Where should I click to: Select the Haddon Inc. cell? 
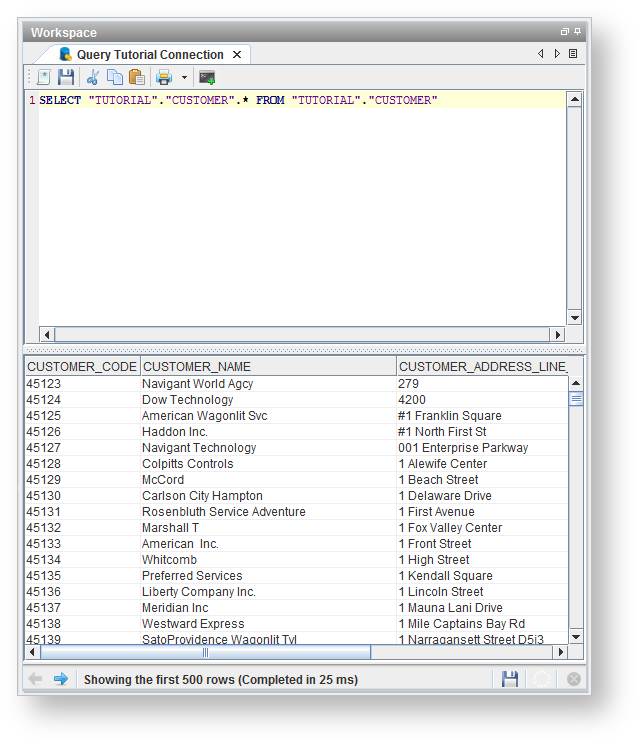tap(268, 432)
